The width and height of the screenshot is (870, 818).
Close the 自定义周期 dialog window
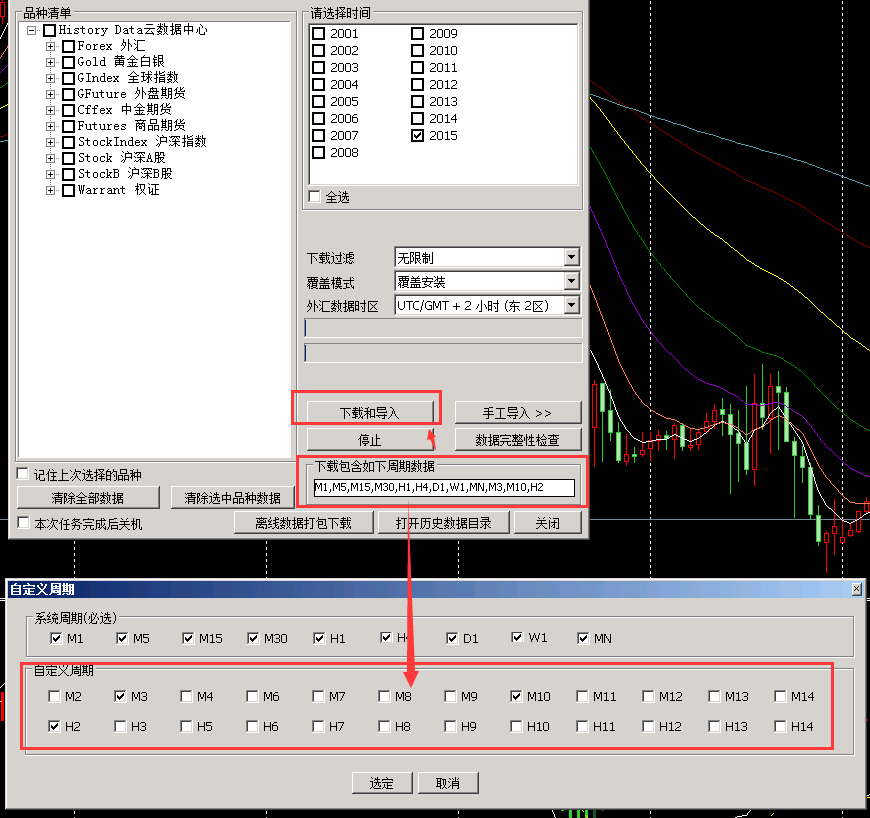[856, 589]
